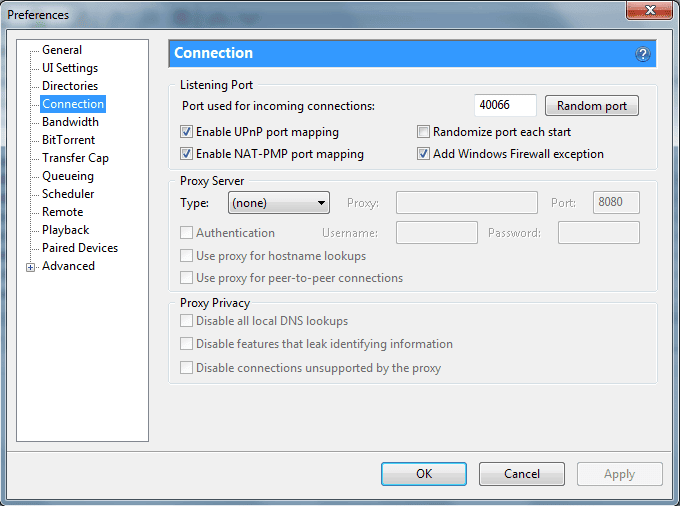Close the Preferences window
Viewport: 680px width, 506px height.
649,10
